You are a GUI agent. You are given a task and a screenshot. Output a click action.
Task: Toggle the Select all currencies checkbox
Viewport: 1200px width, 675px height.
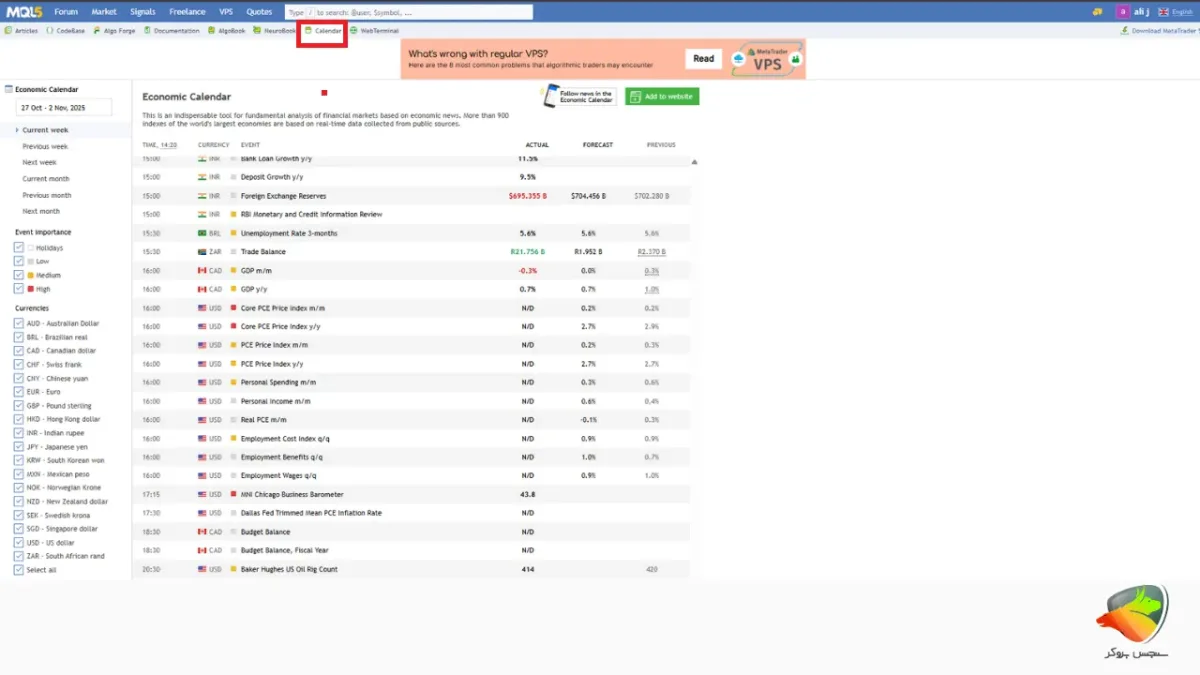tap(19, 570)
